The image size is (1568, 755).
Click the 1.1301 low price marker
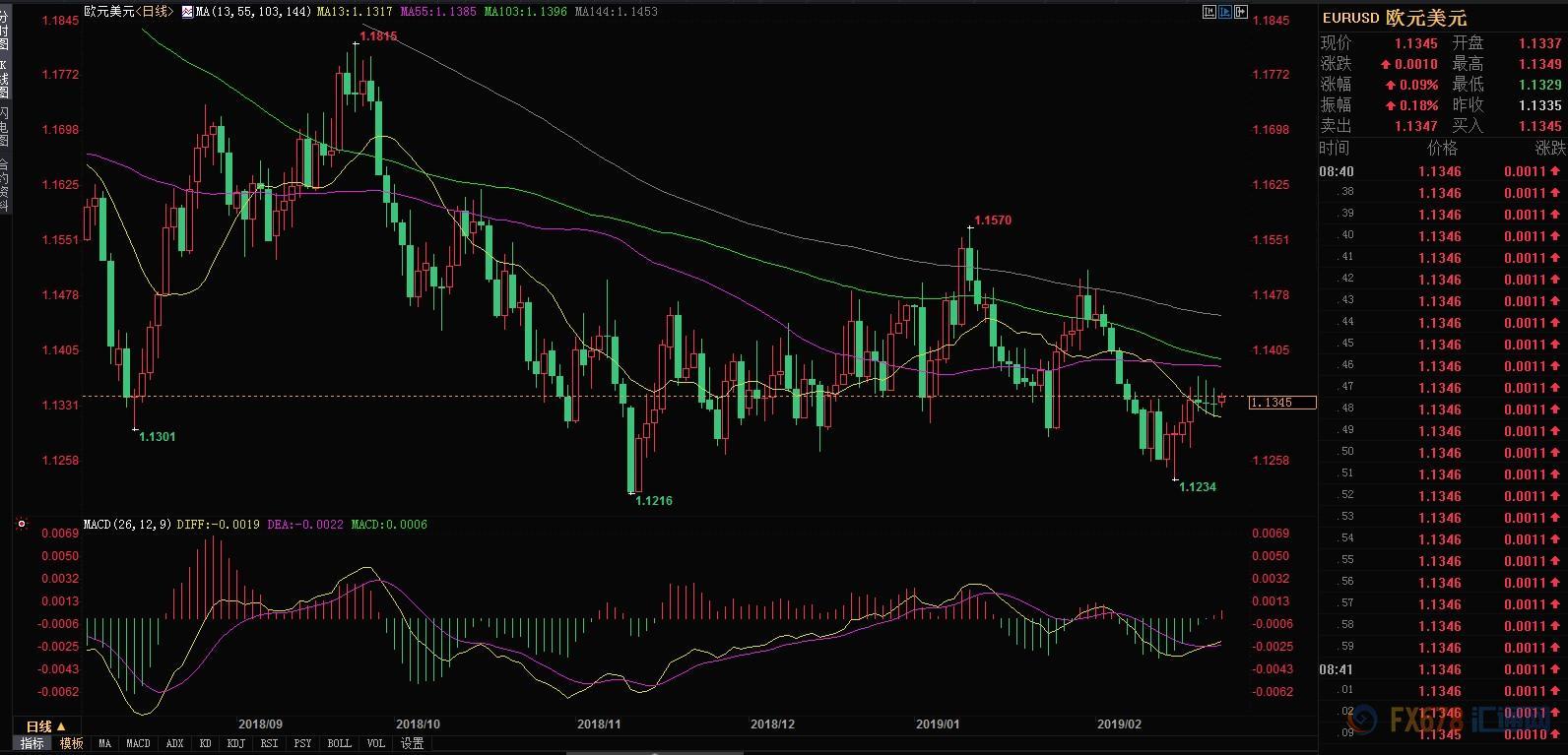click(158, 436)
